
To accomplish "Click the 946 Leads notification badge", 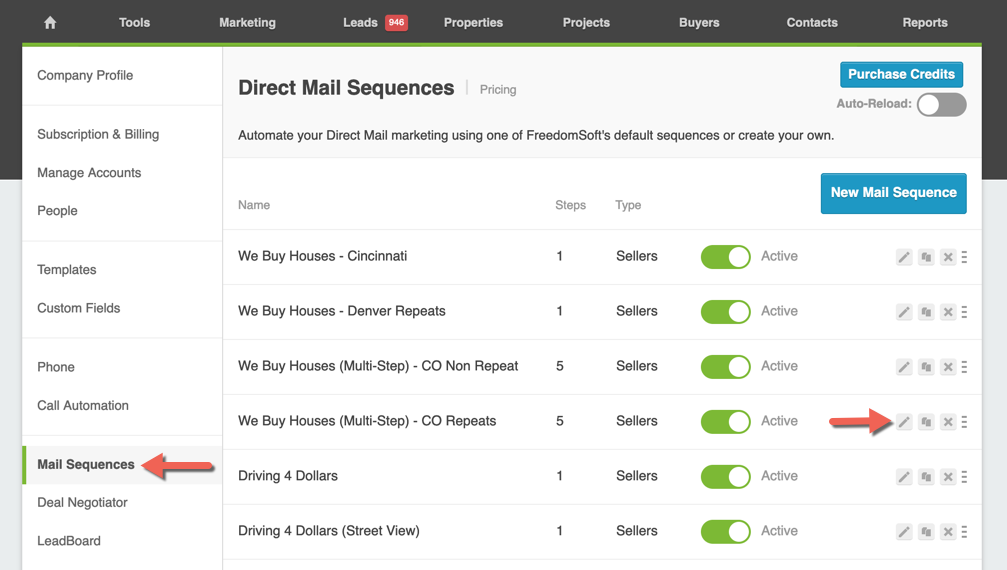I will coord(396,22).
